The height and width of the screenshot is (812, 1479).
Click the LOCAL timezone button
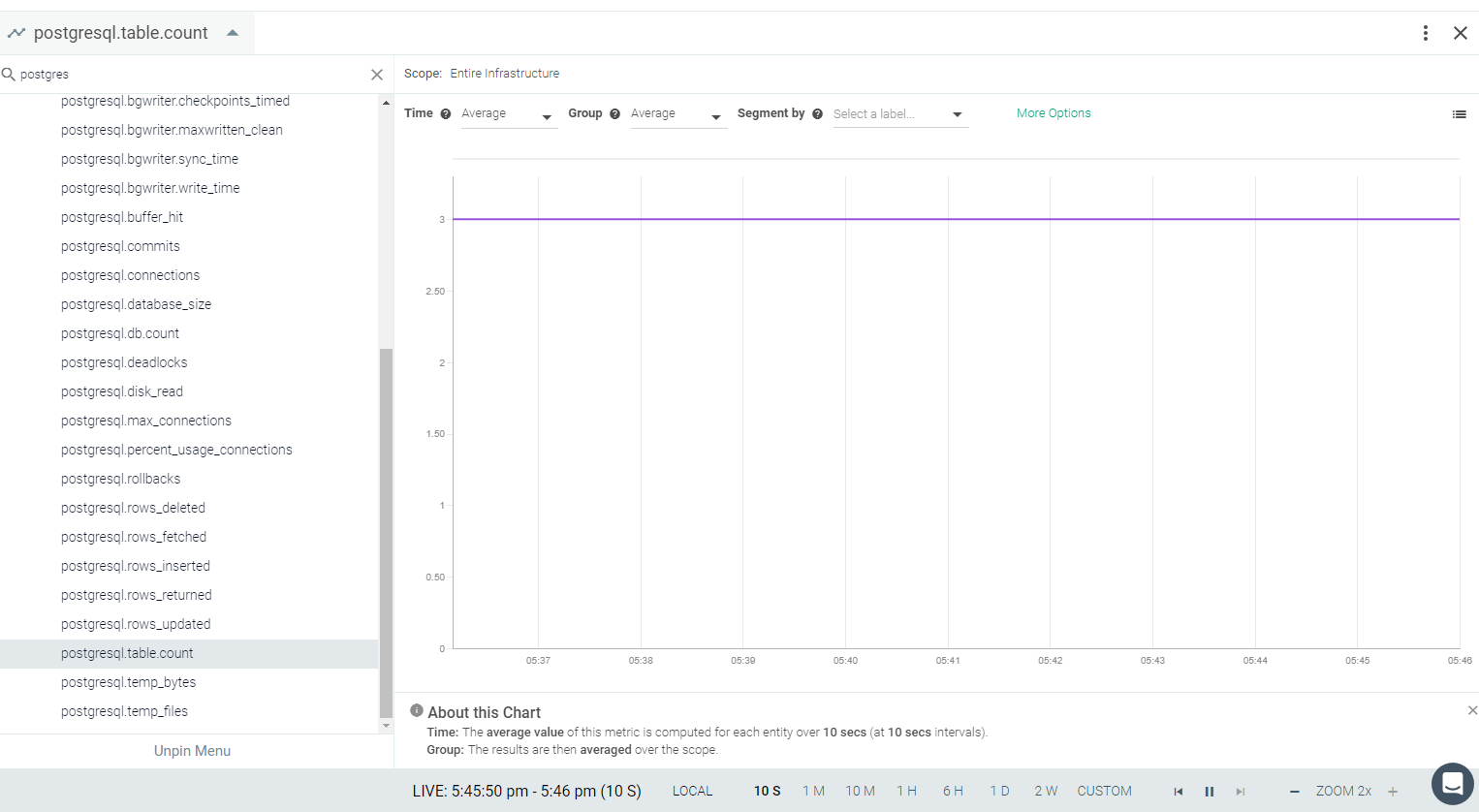[692, 791]
